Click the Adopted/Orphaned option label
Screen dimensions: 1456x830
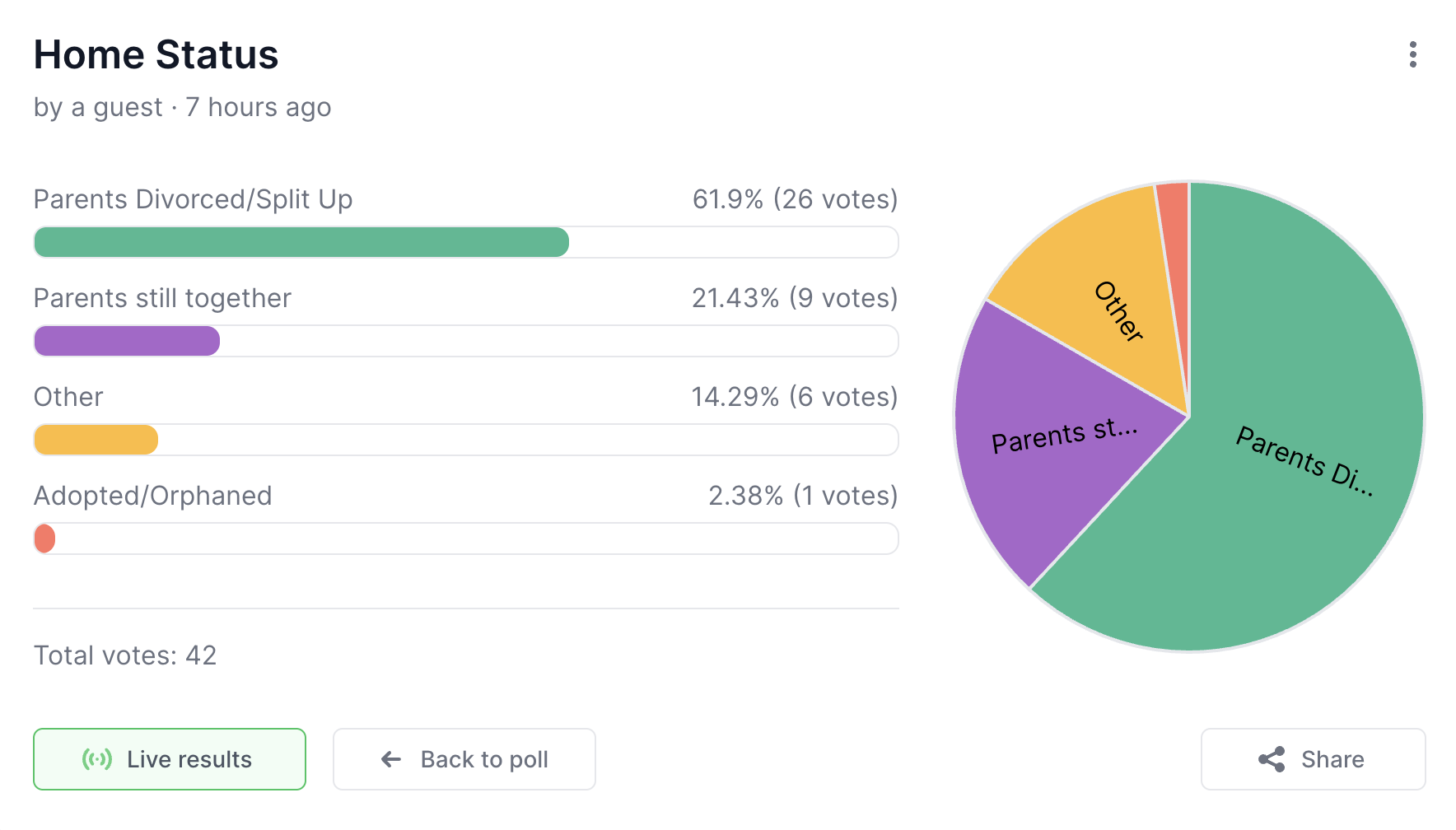point(152,496)
